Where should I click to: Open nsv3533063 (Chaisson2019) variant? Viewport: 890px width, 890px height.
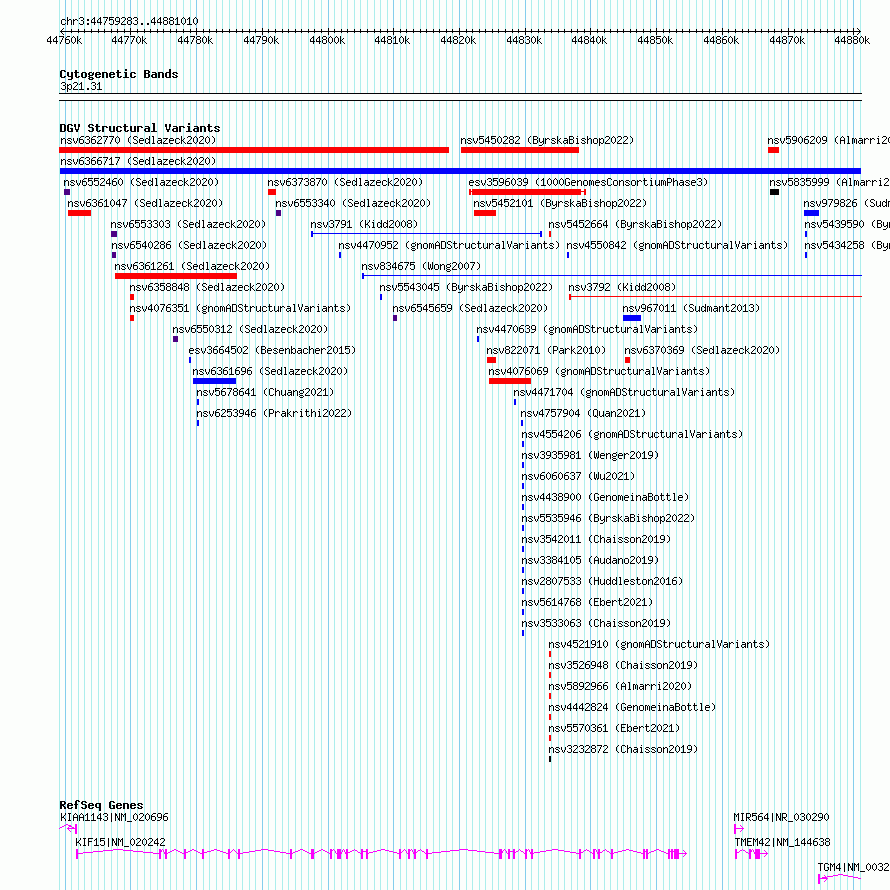[596, 623]
